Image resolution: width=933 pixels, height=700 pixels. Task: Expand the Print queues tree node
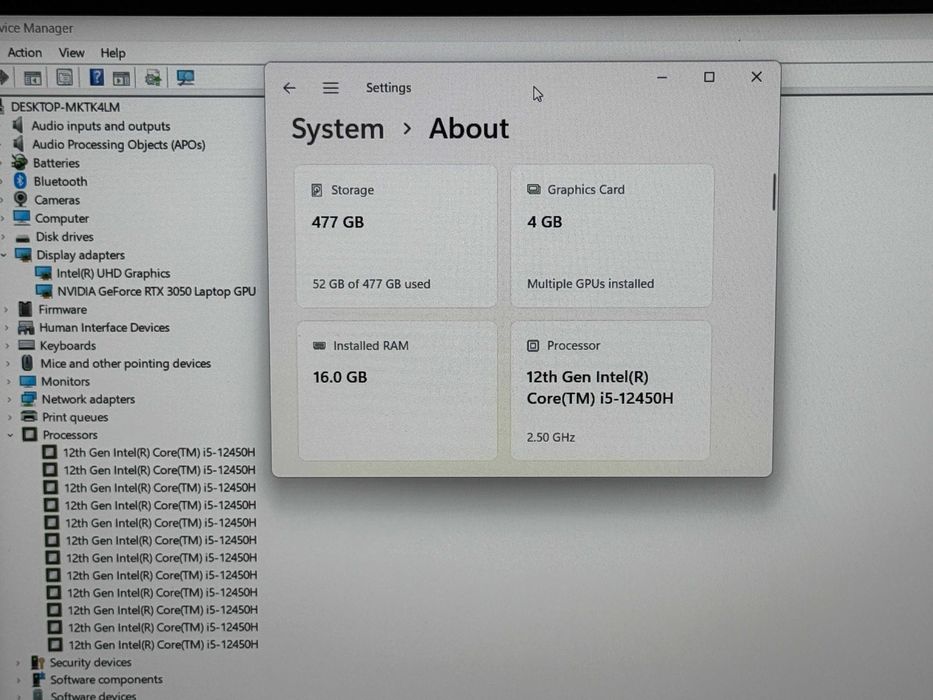tap(9, 417)
